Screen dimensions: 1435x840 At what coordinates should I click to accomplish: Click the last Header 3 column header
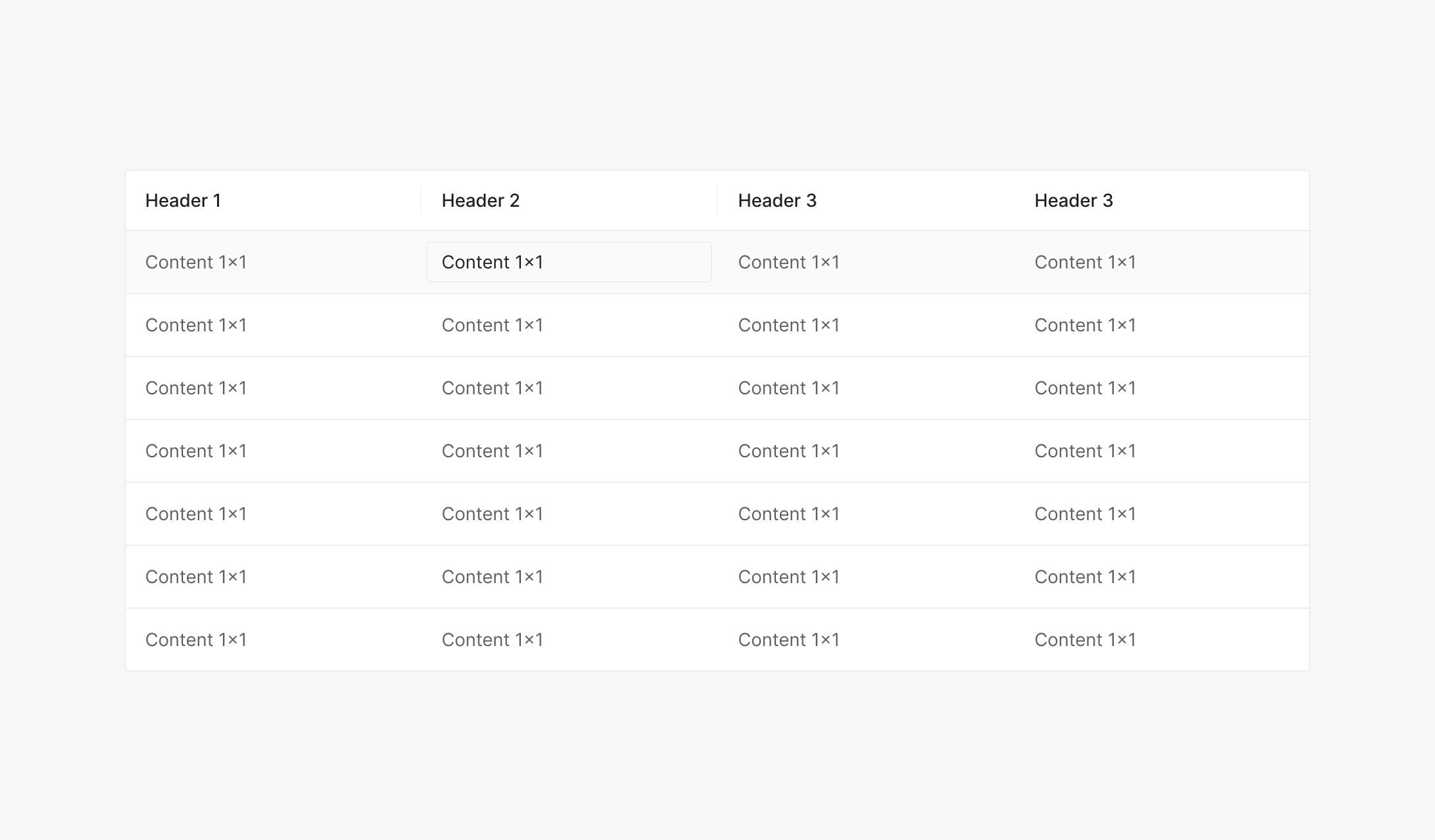[1073, 200]
